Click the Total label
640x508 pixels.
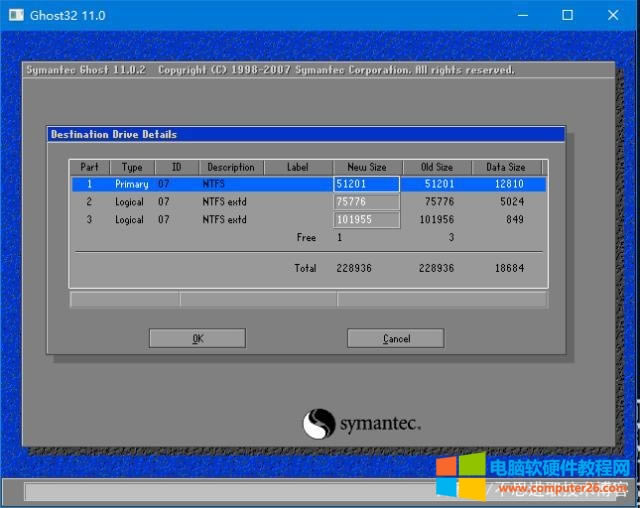click(305, 268)
